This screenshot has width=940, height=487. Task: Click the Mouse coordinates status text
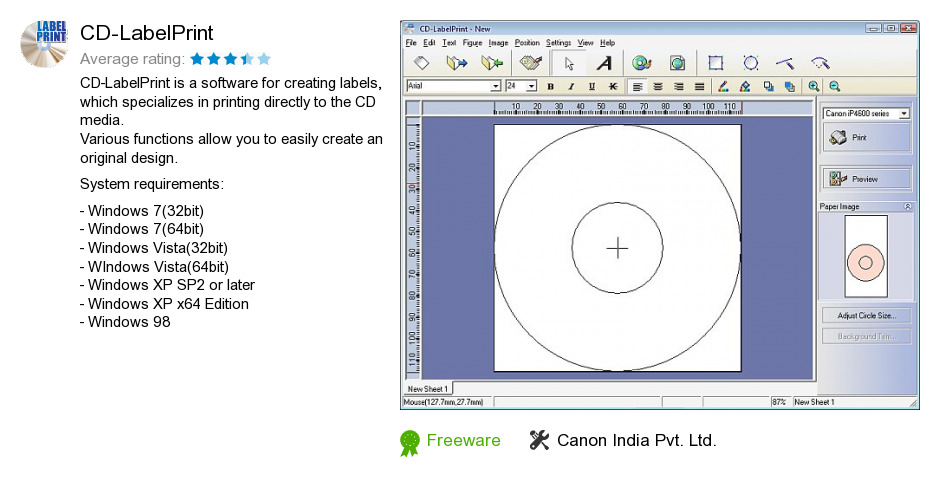point(443,402)
